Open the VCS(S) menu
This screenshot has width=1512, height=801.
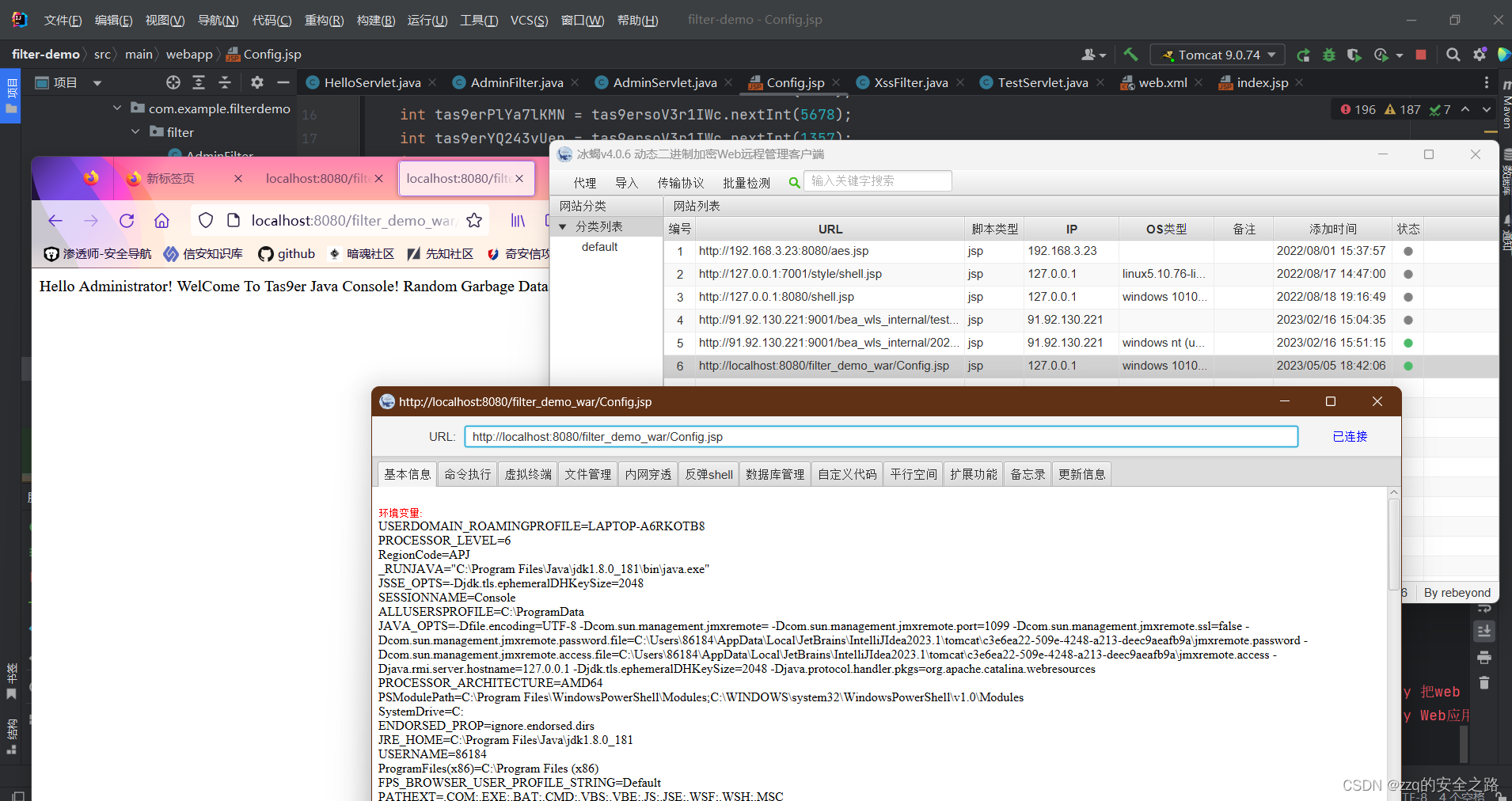pyautogui.click(x=529, y=20)
